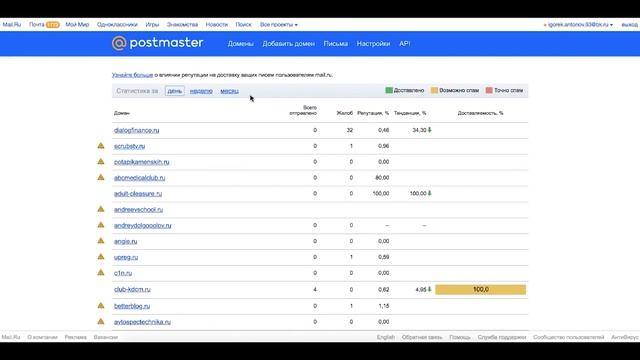Click warning icon beside andreevschool.ru
Screen dimensions: 640x360
click(101, 209)
